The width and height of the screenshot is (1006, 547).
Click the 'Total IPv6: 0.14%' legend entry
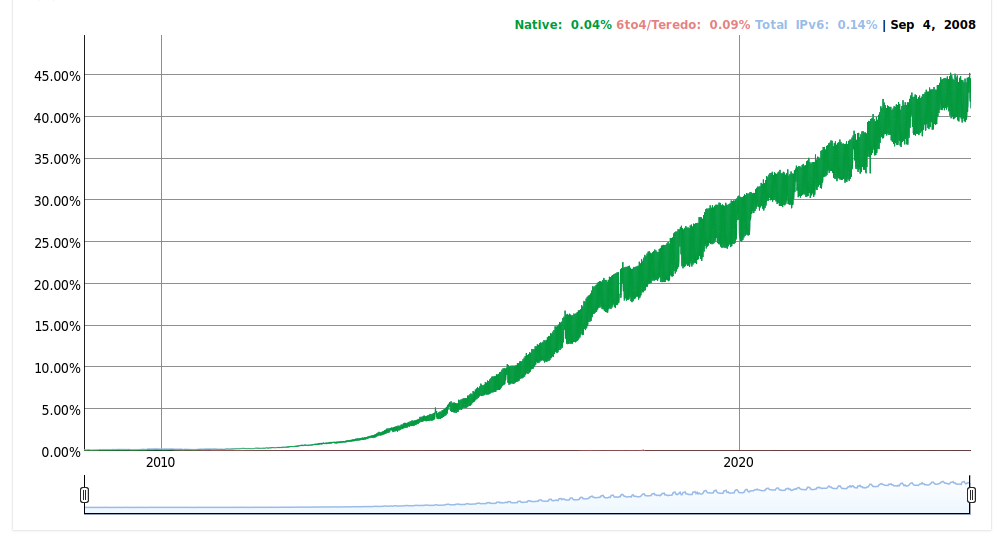(815, 25)
